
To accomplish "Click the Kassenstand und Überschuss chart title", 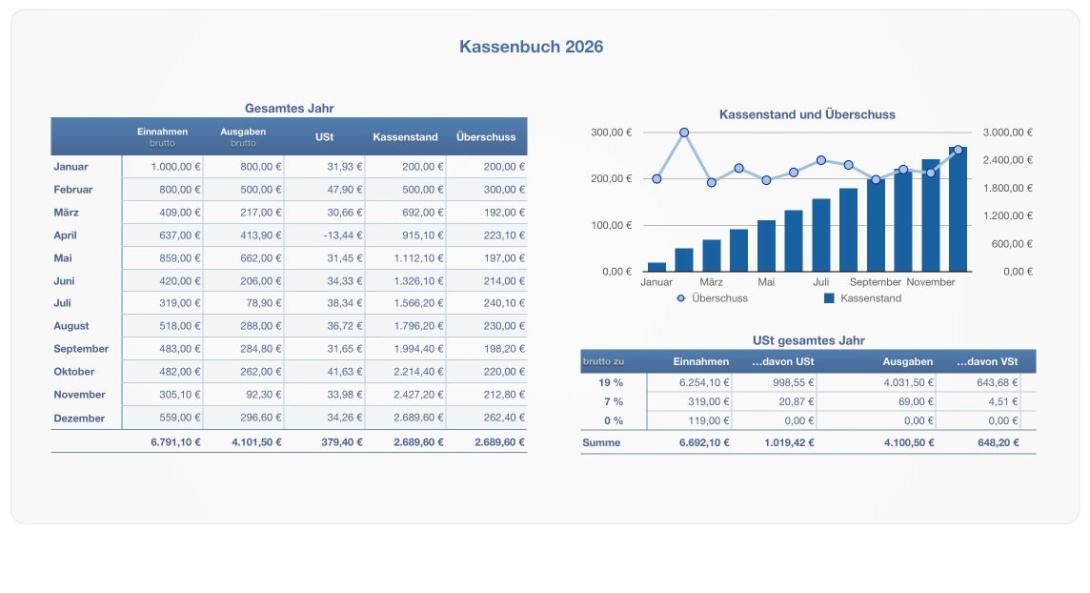I will tap(807, 115).
